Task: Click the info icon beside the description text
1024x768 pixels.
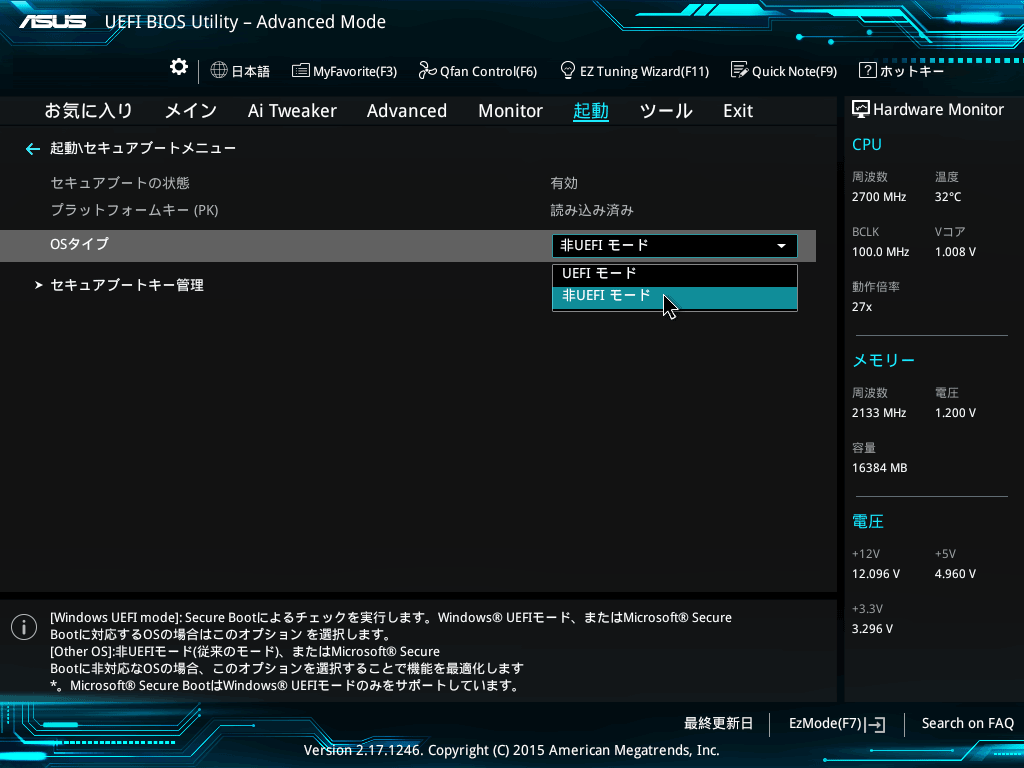Action: point(23,627)
